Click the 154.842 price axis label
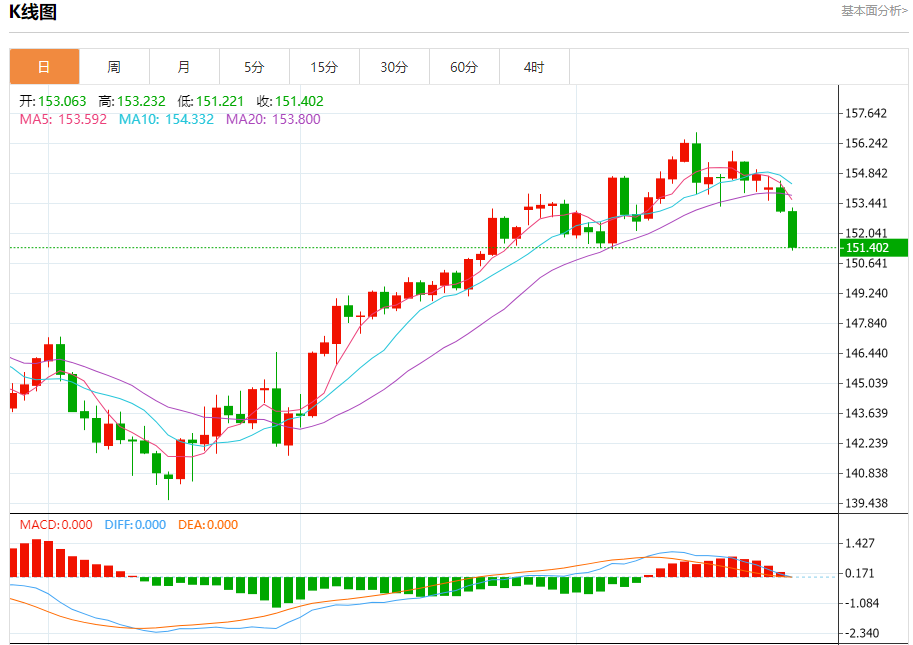Screen dimensions: 913x645 click(866, 173)
